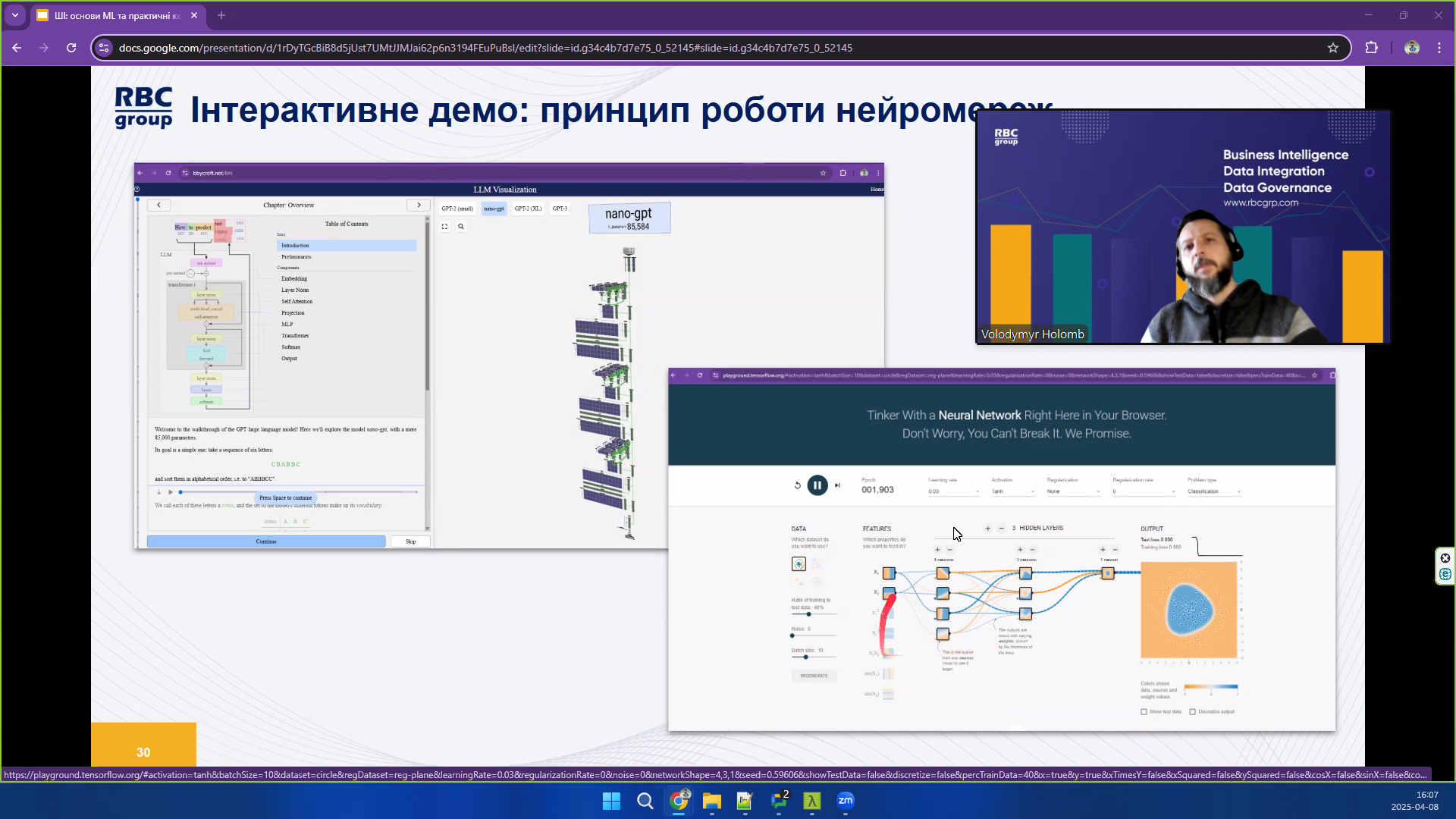Add a hidden layer with plus icon
The width and height of the screenshot is (1456, 819).
987,528
